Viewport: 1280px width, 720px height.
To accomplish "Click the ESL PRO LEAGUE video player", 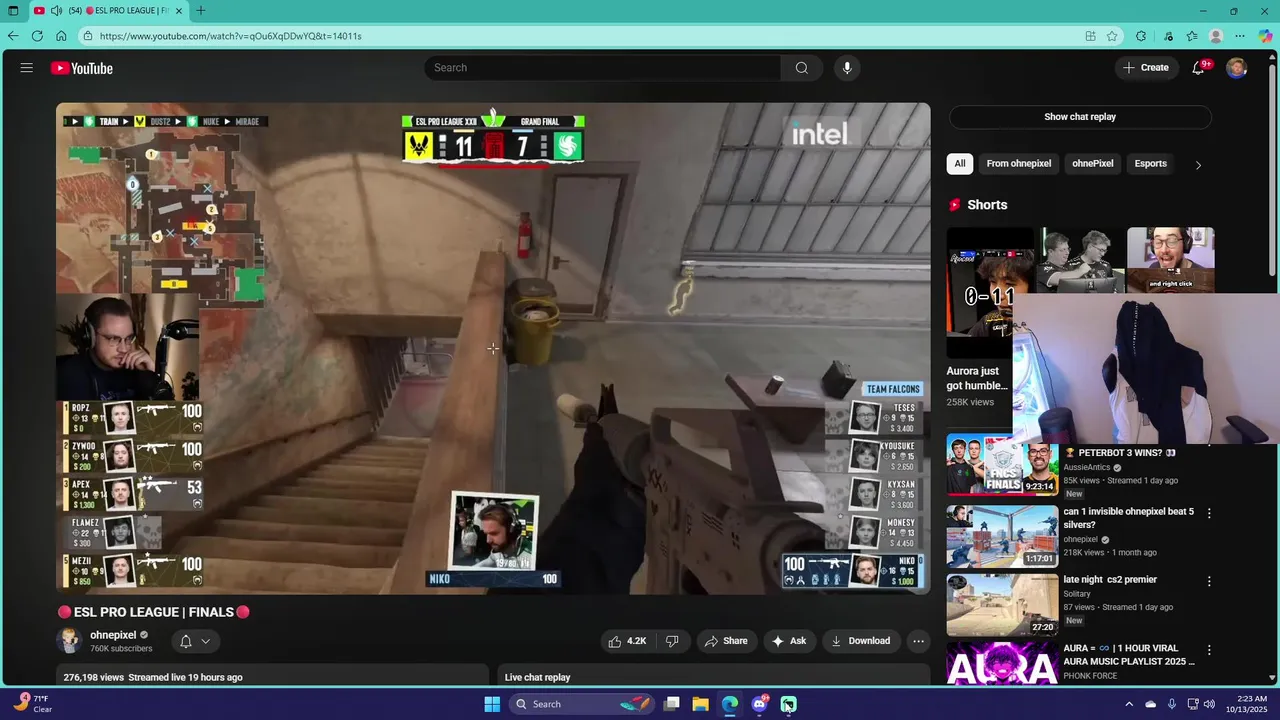I will (493, 348).
